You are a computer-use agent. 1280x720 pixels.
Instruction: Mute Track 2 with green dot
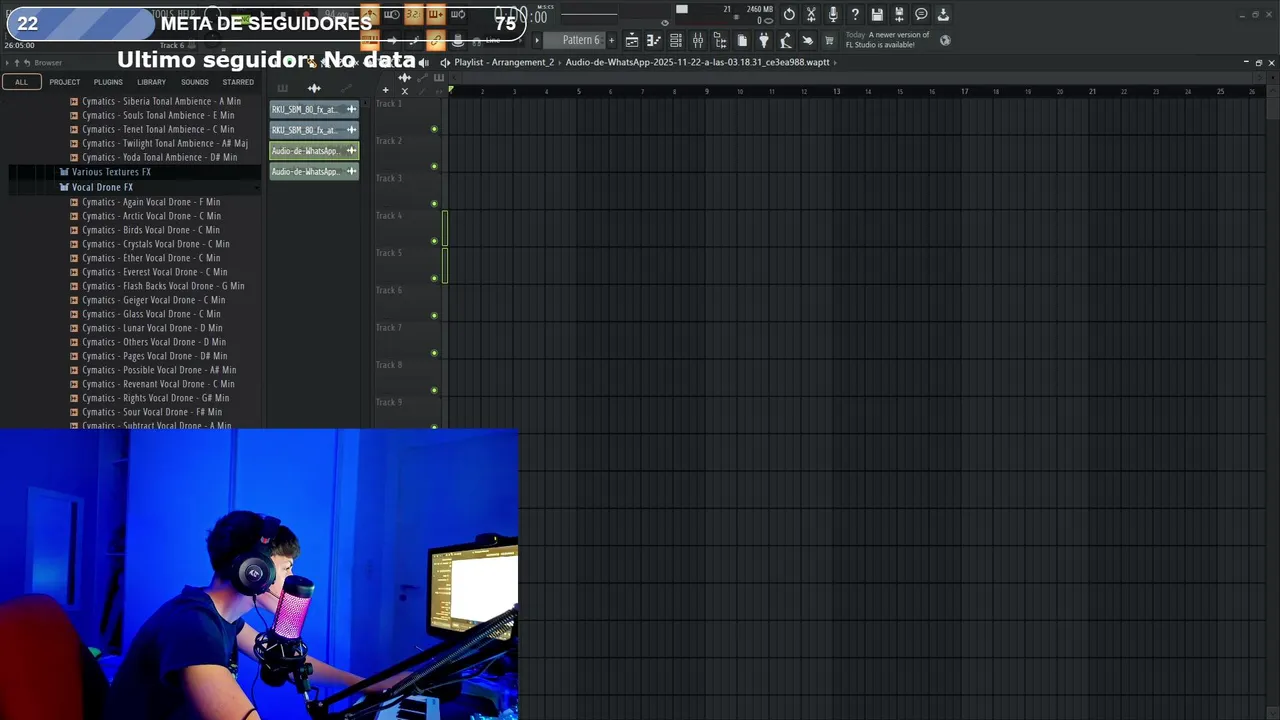(434, 166)
